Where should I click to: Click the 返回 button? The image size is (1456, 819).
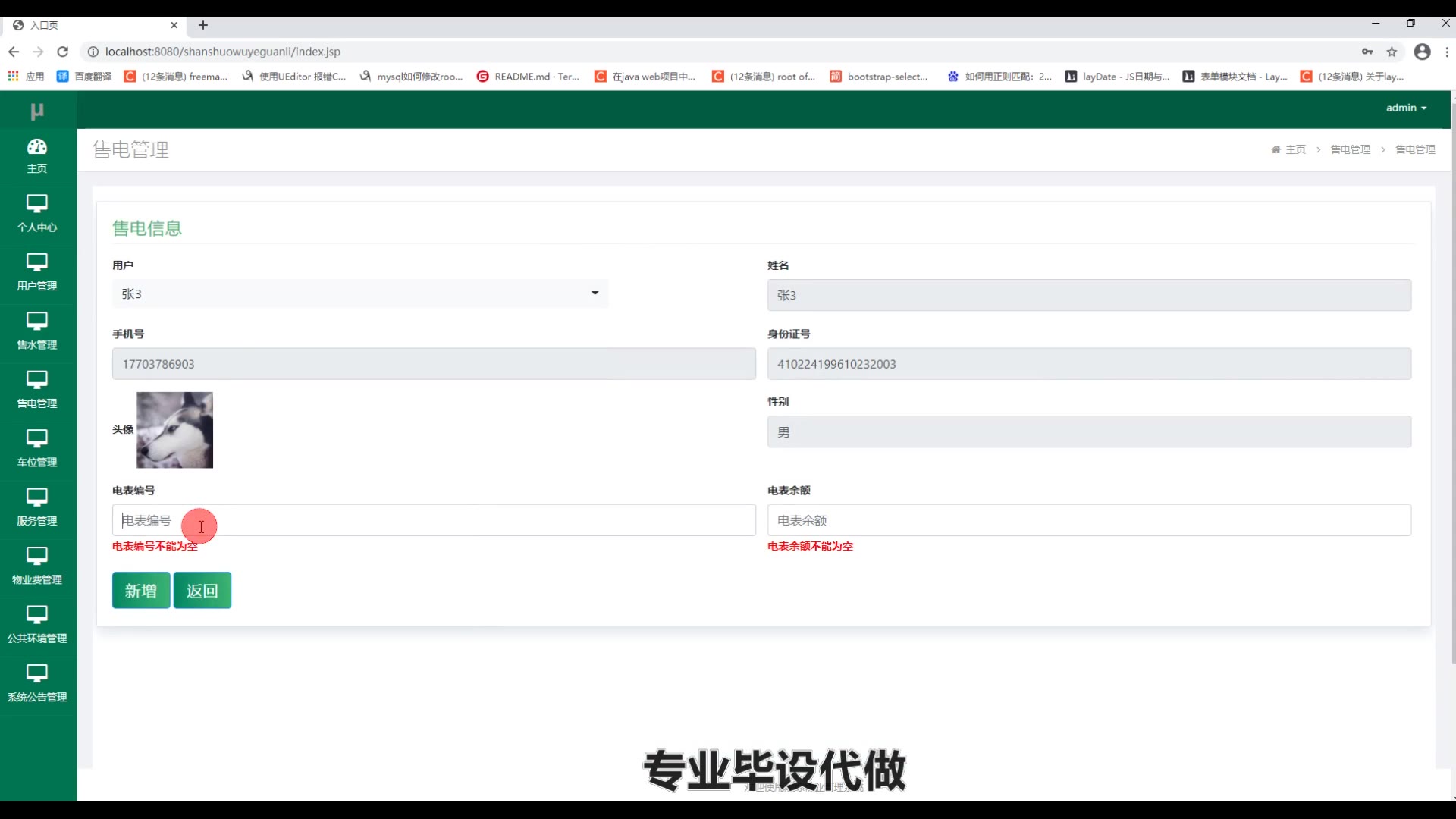click(202, 591)
